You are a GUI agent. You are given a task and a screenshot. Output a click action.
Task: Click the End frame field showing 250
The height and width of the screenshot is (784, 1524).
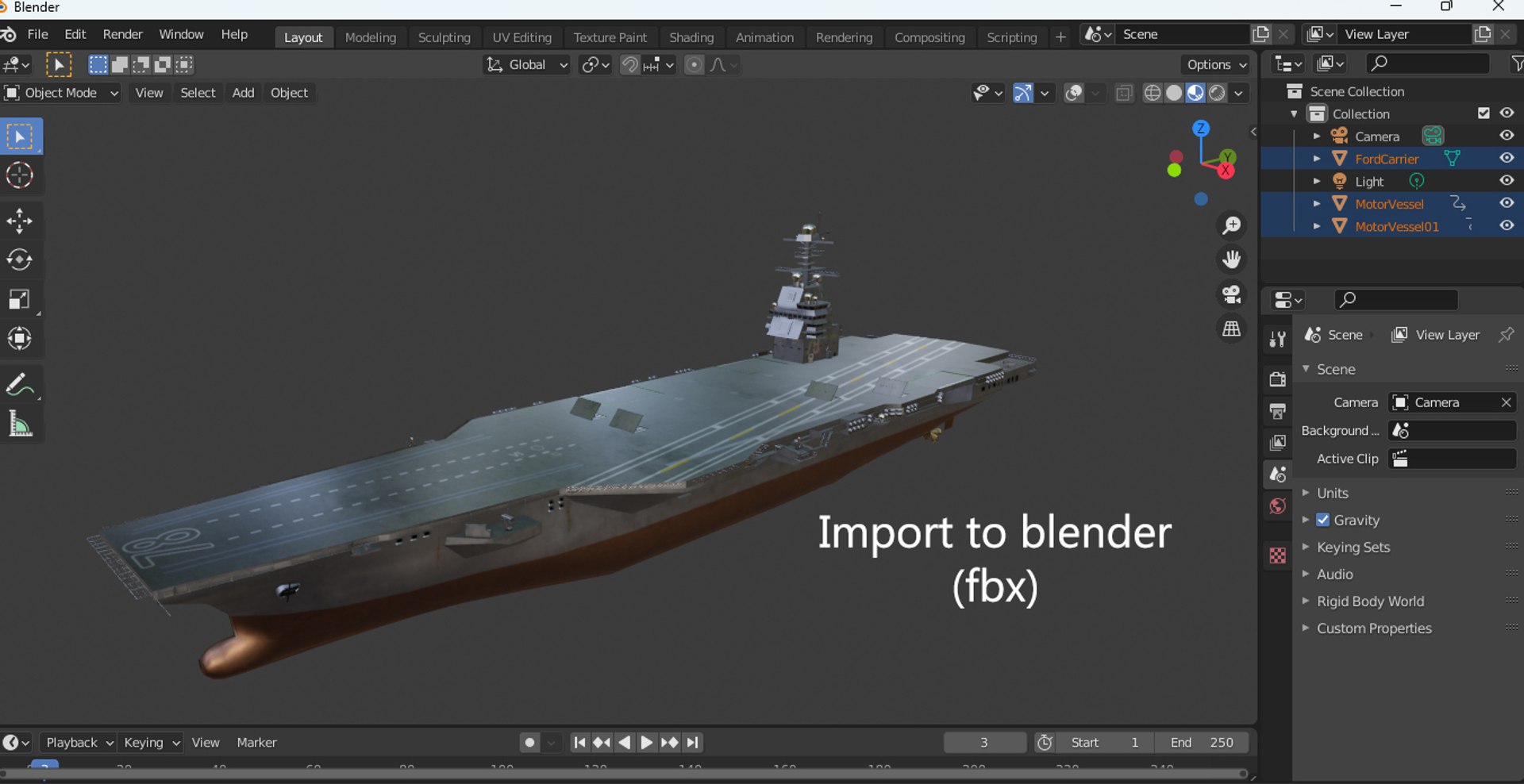pyautogui.click(x=1202, y=743)
